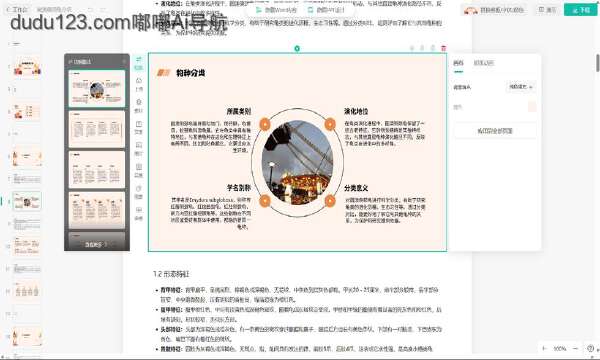The height and width of the screenshot is (360, 600).
Task: Select the first tab in right panel
Action: pos(458,63)
